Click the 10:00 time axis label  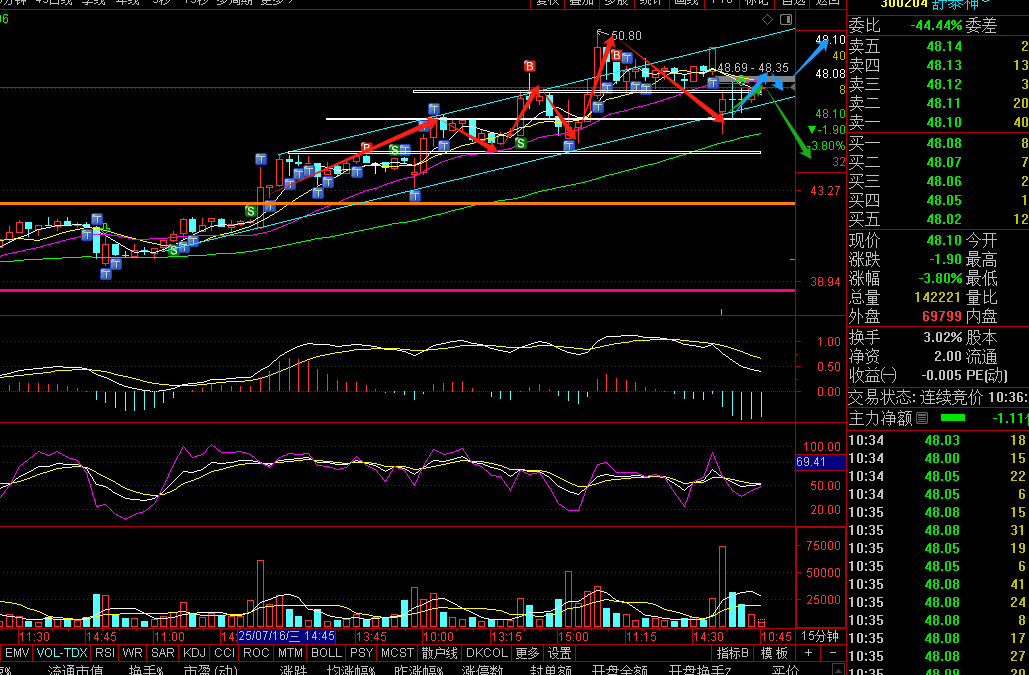[x=438, y=636]
